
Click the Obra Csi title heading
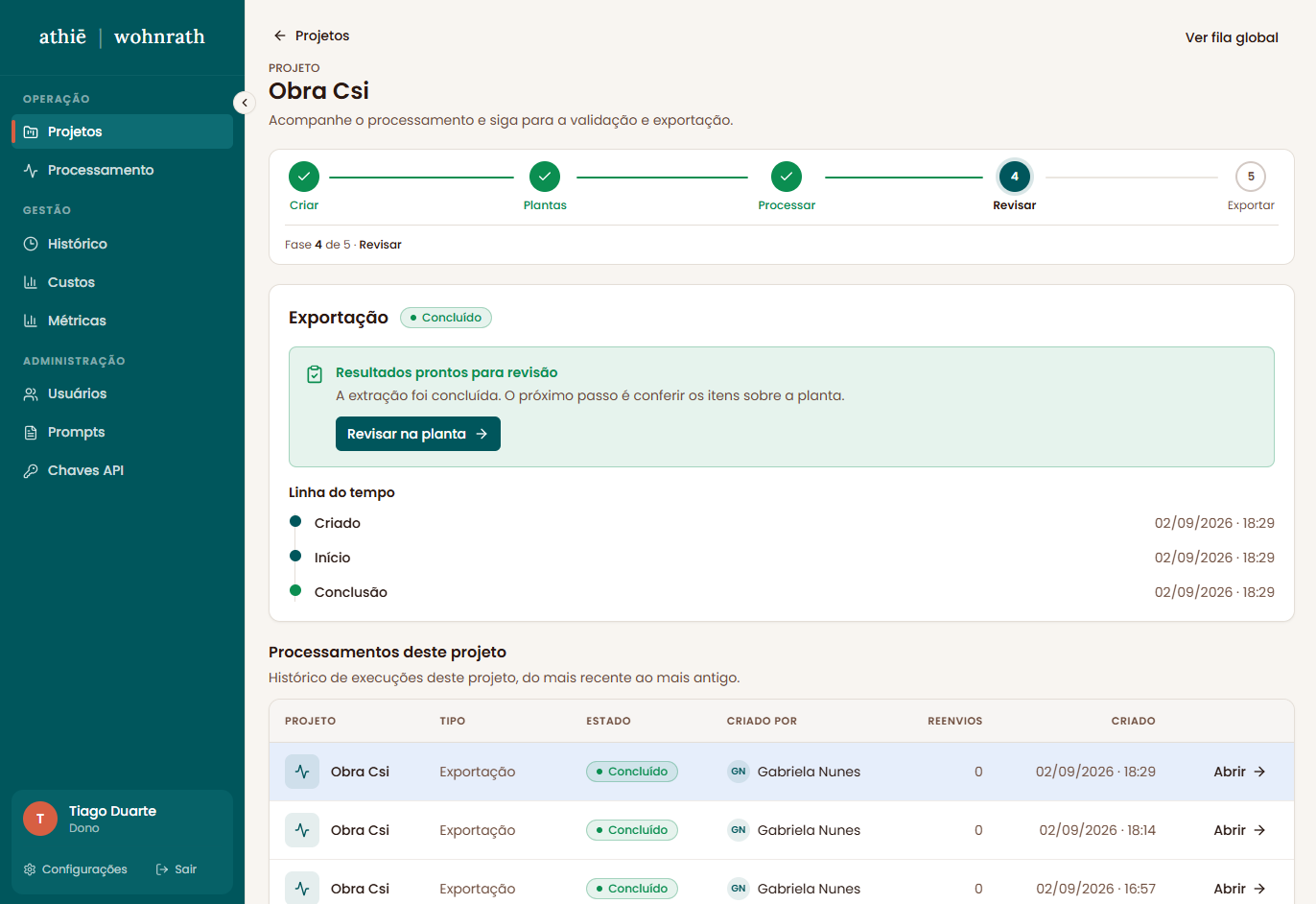click(x=318, y=91)
